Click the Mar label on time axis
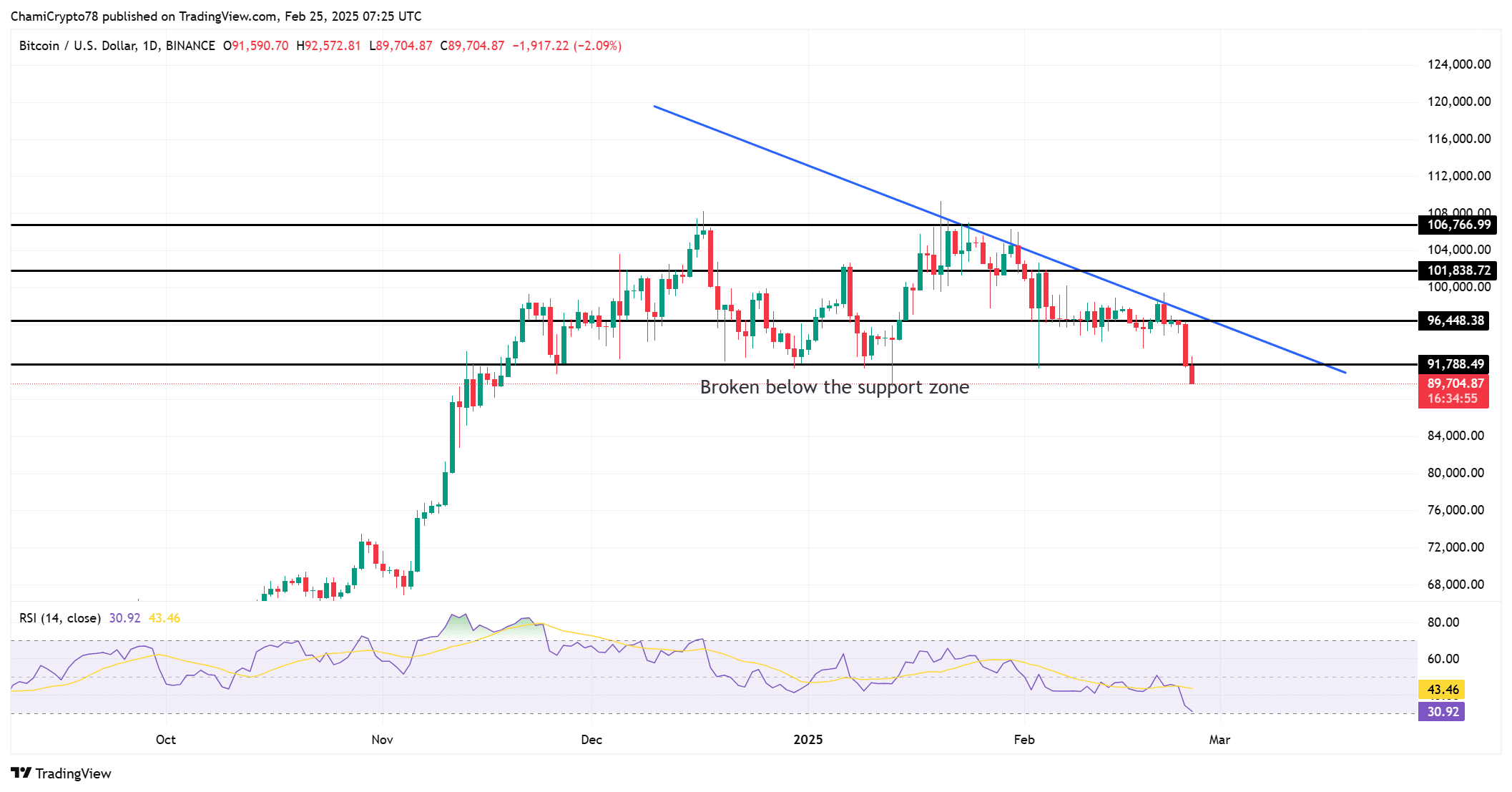 (1219, 740)
